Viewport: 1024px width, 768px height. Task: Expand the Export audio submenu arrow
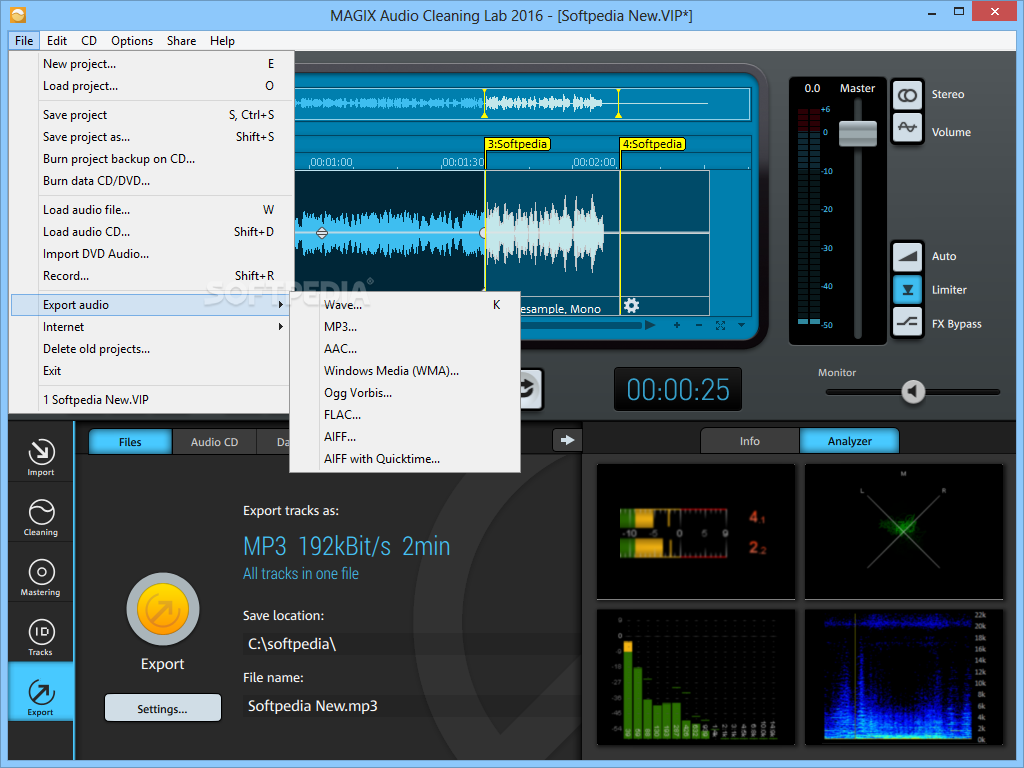pos(281,305)
